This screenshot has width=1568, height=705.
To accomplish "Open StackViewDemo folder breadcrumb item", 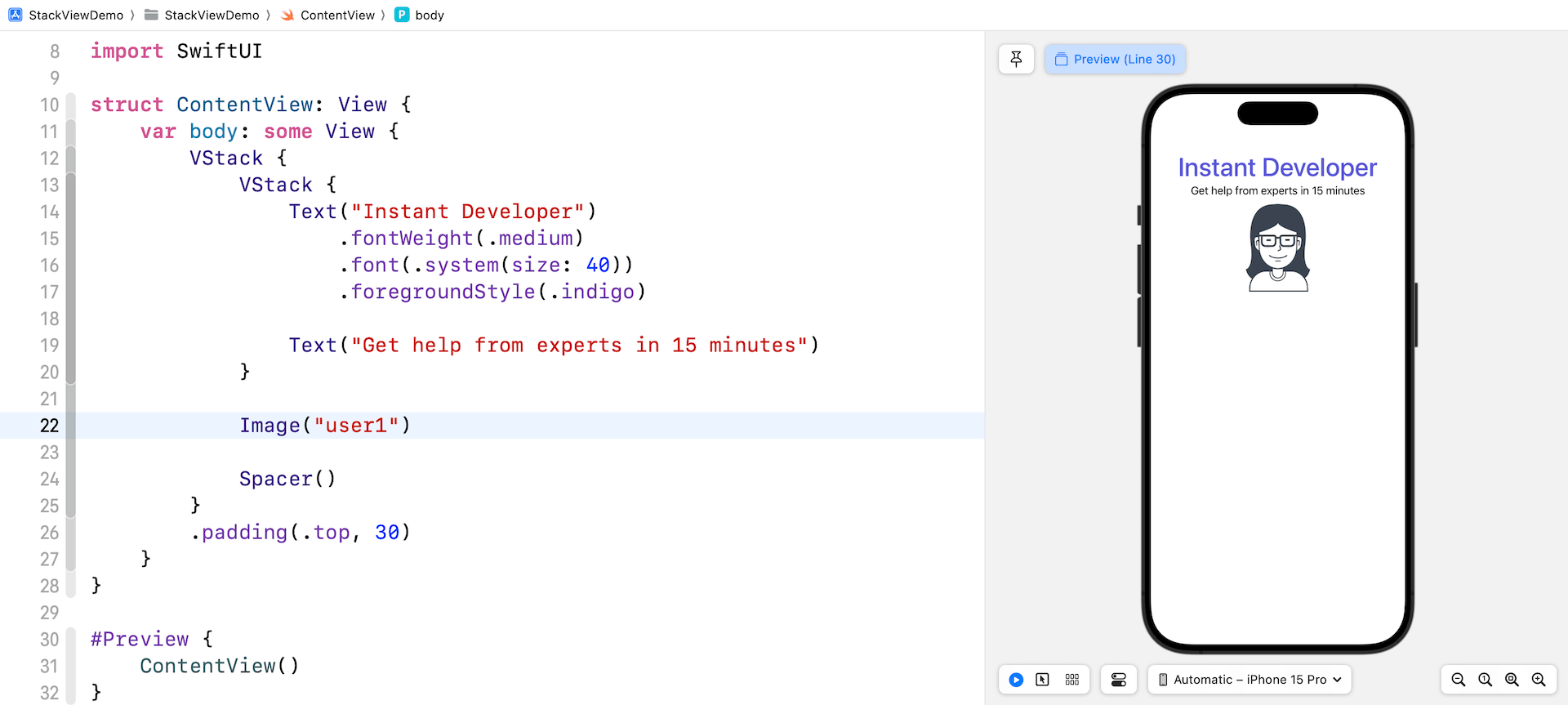I will coord(203,15).
